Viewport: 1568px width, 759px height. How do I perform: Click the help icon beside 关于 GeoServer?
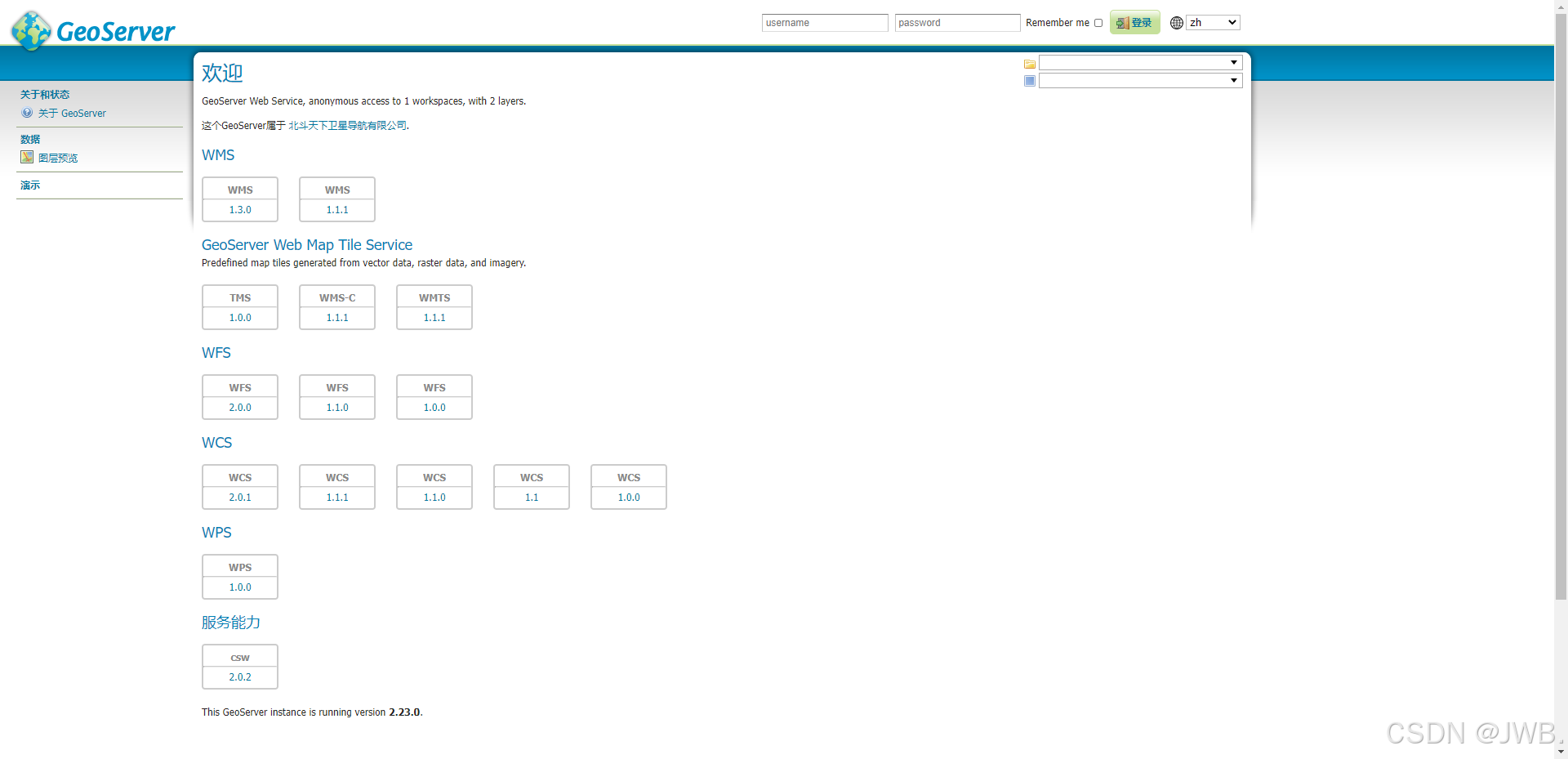point(27,113)
